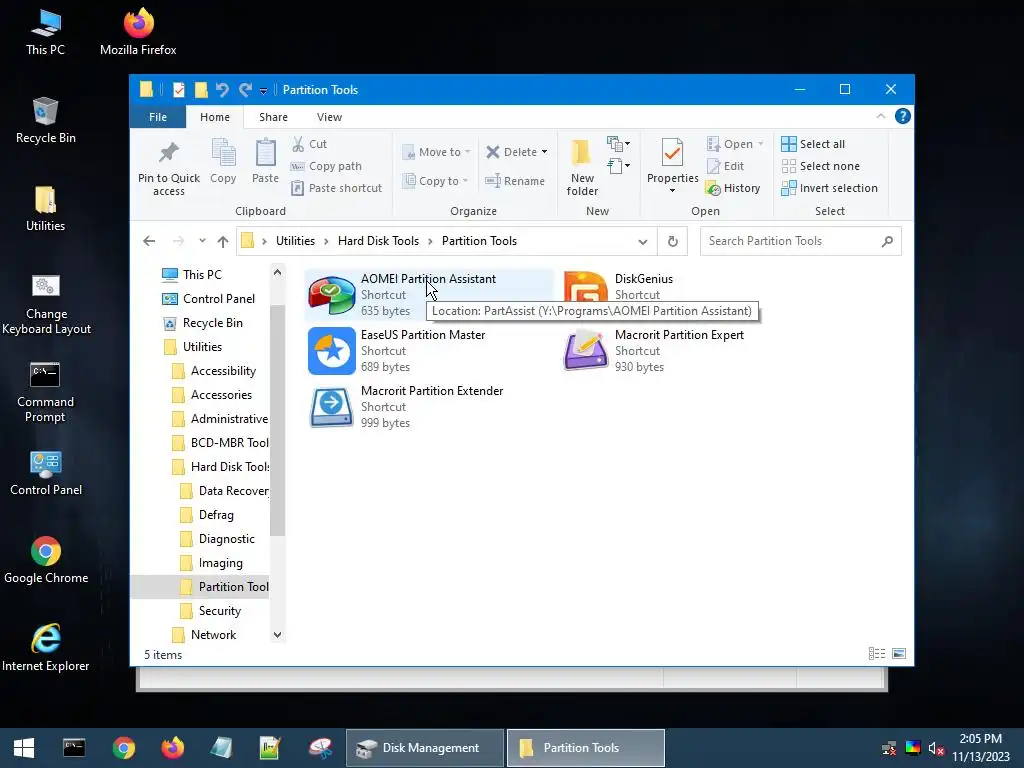The image size is (1024, 768).
Task: Switch to Details view layout icon
Action: tap(876, 654)
